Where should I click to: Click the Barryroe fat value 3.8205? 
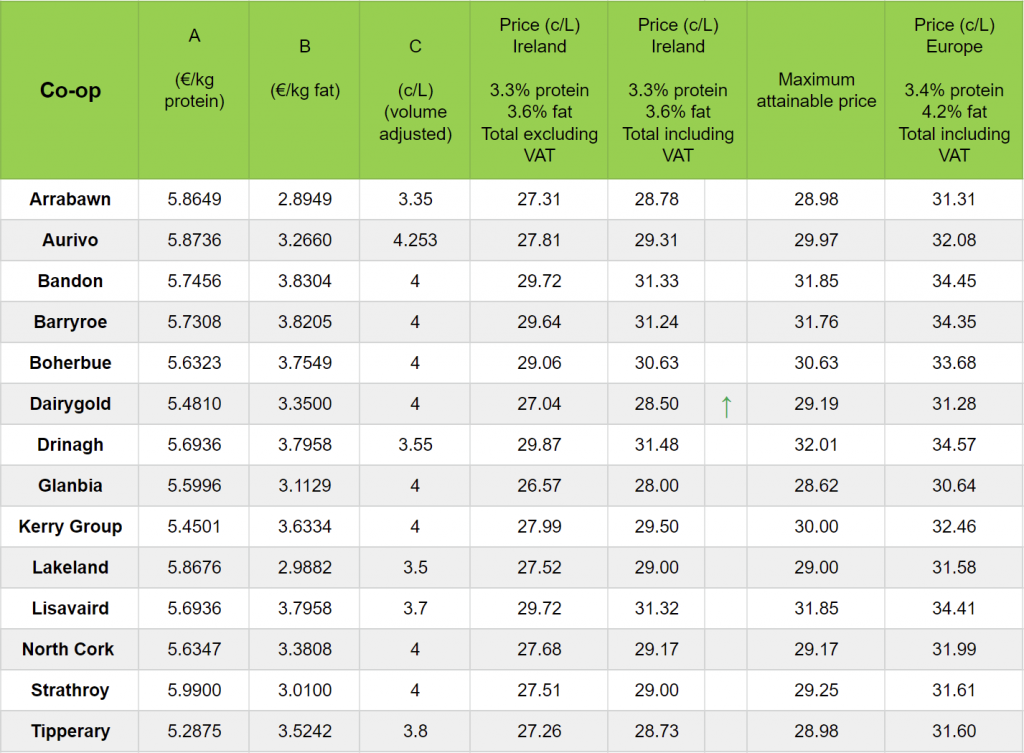[305, 322]
